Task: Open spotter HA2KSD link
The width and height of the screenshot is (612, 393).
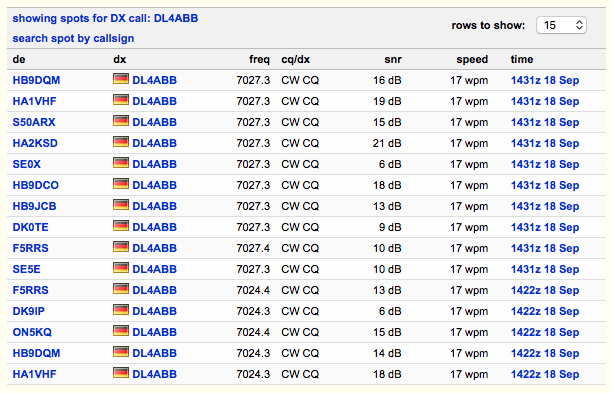Action: click(x=35, y=143)
